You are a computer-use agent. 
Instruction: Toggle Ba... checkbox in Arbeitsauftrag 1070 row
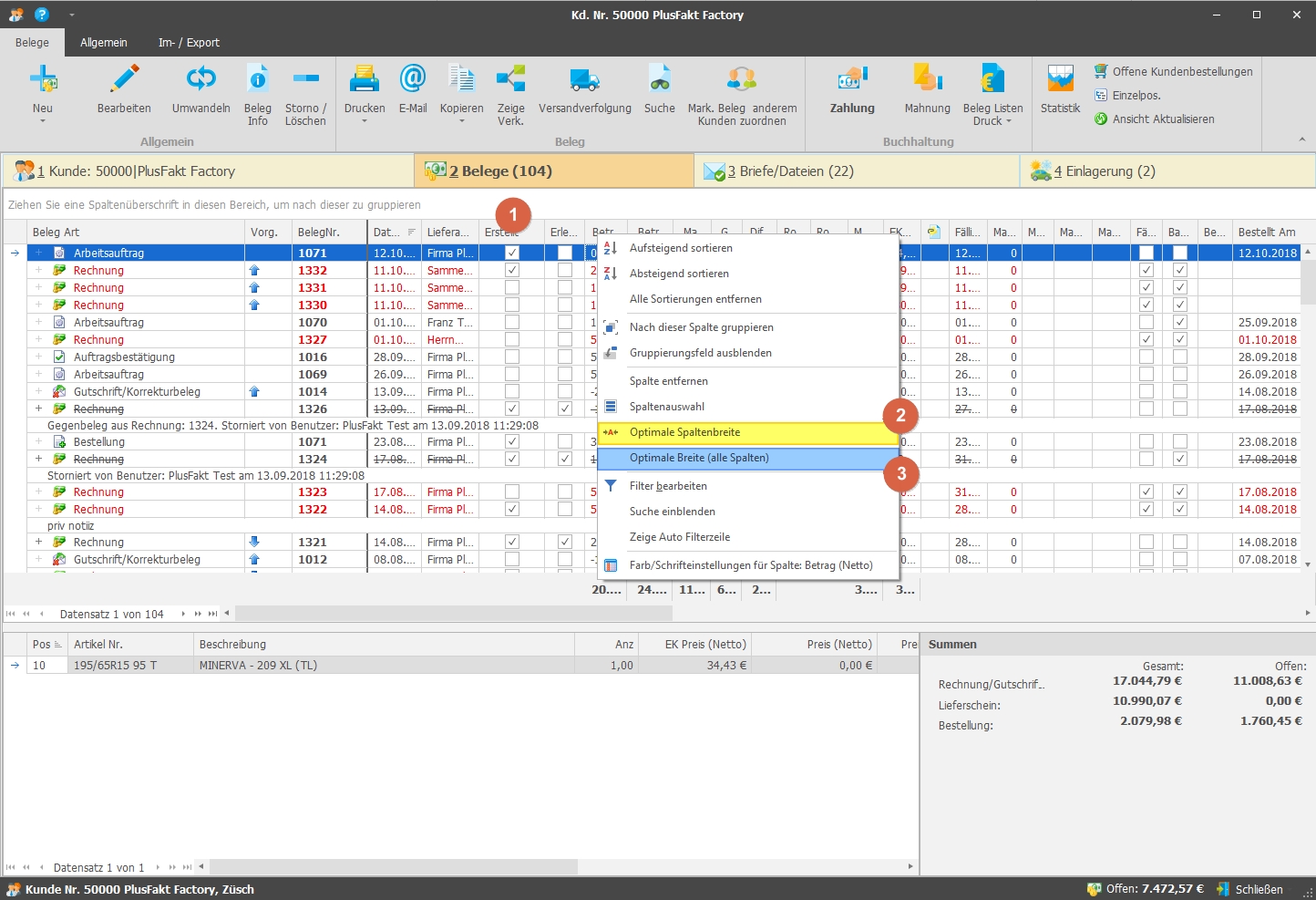(1180, 322)
